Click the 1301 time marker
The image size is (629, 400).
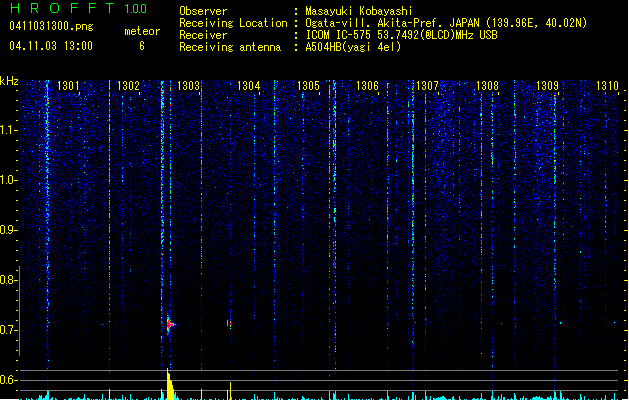68,85
